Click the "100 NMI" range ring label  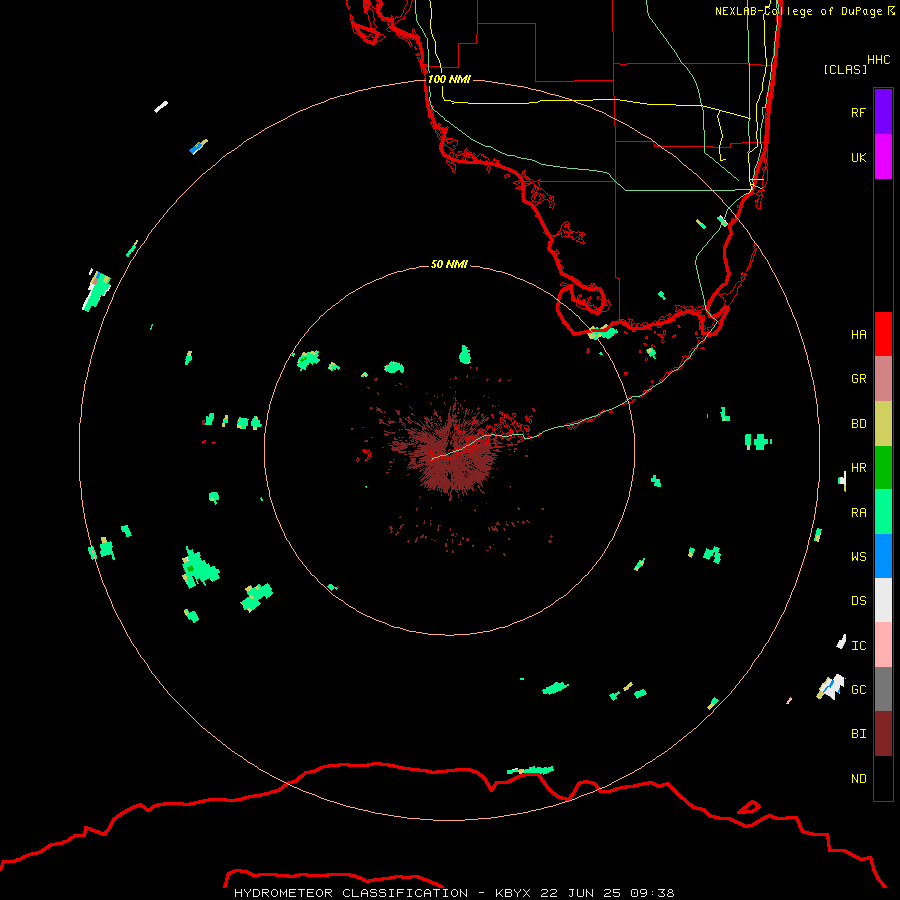pyautogui.click(x=449, y=79)
